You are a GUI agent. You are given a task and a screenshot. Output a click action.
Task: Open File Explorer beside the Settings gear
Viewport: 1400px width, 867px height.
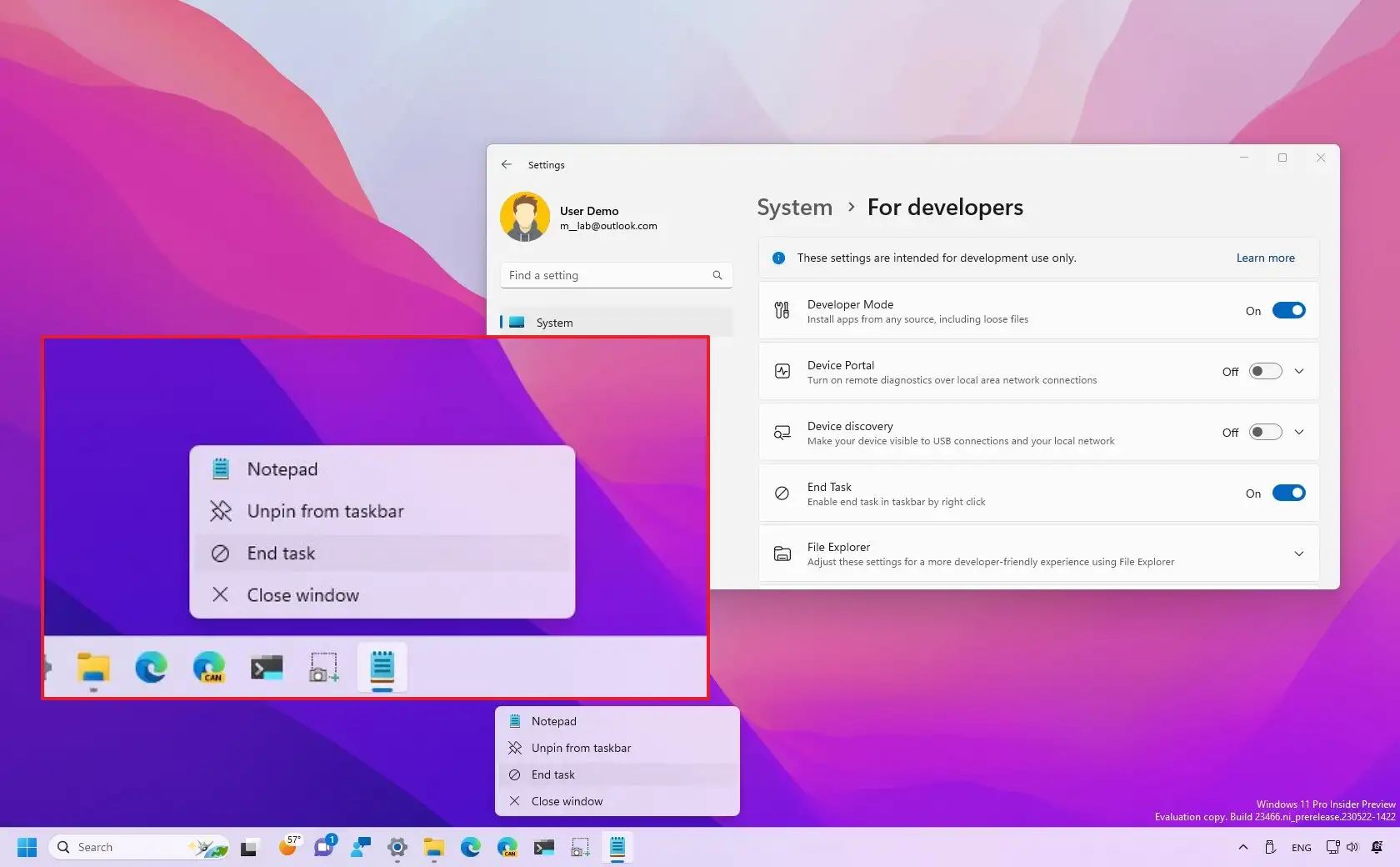coord(433,848)
